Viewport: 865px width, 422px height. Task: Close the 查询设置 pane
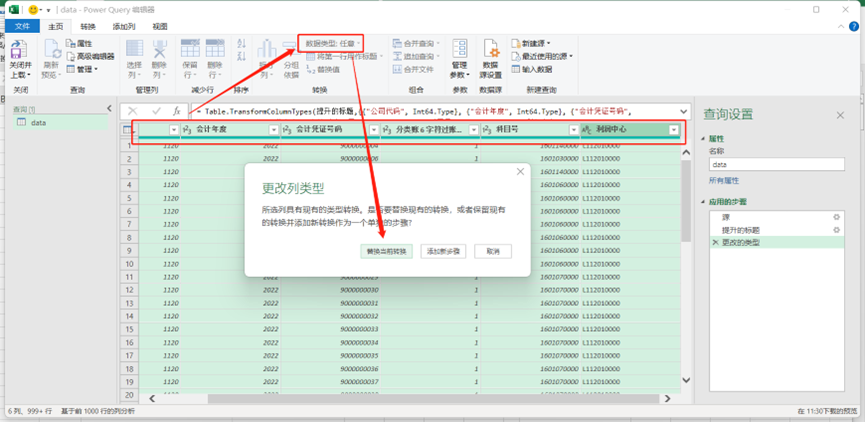pos(840,115)
